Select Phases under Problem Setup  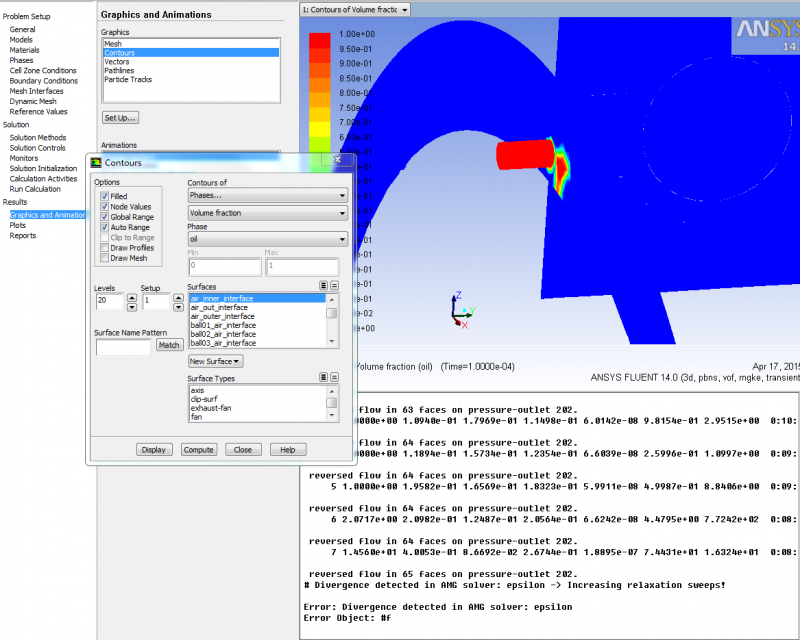point(21,60)
